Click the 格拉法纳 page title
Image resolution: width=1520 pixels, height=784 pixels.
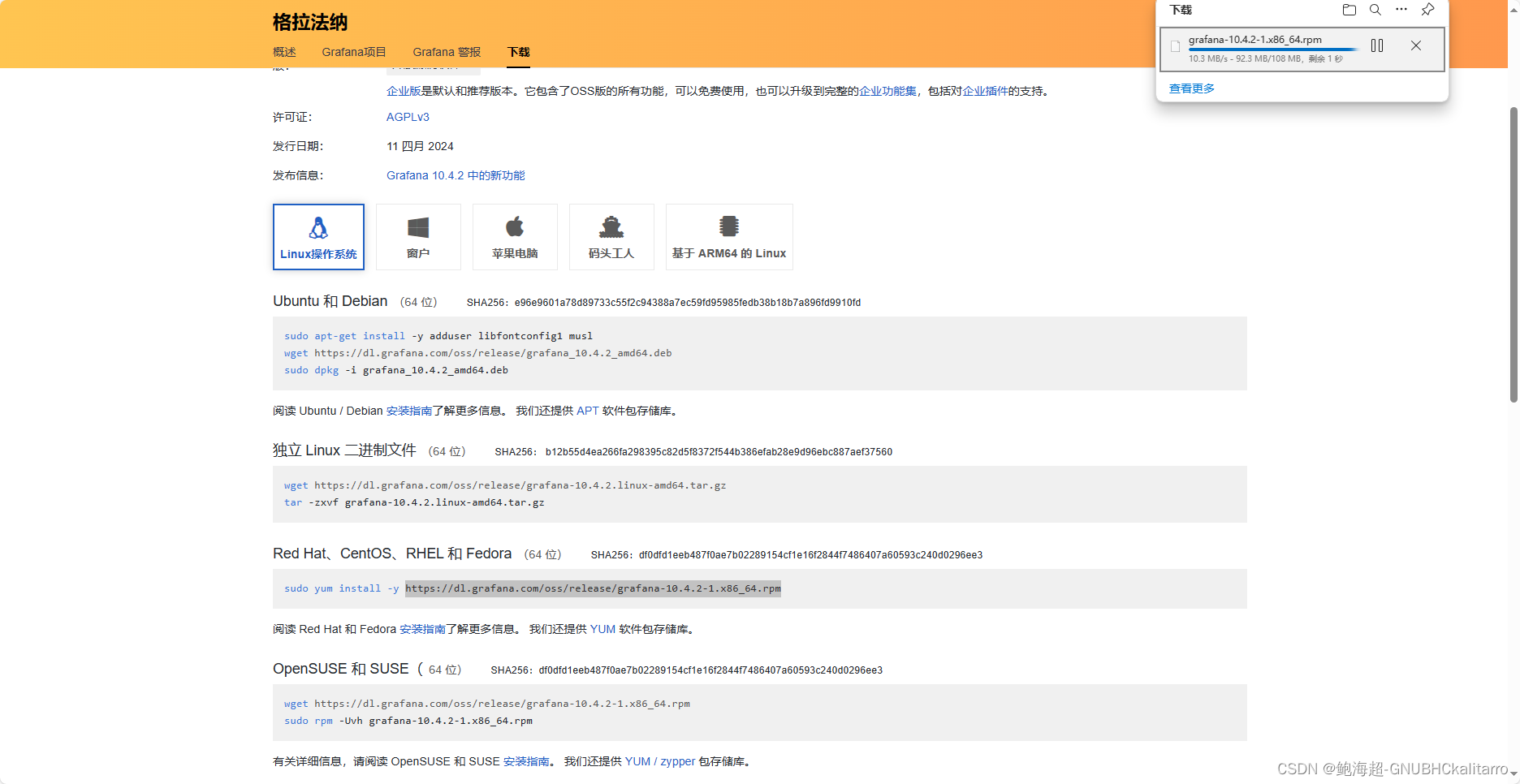pyautogui.click(x=310, y=22)
